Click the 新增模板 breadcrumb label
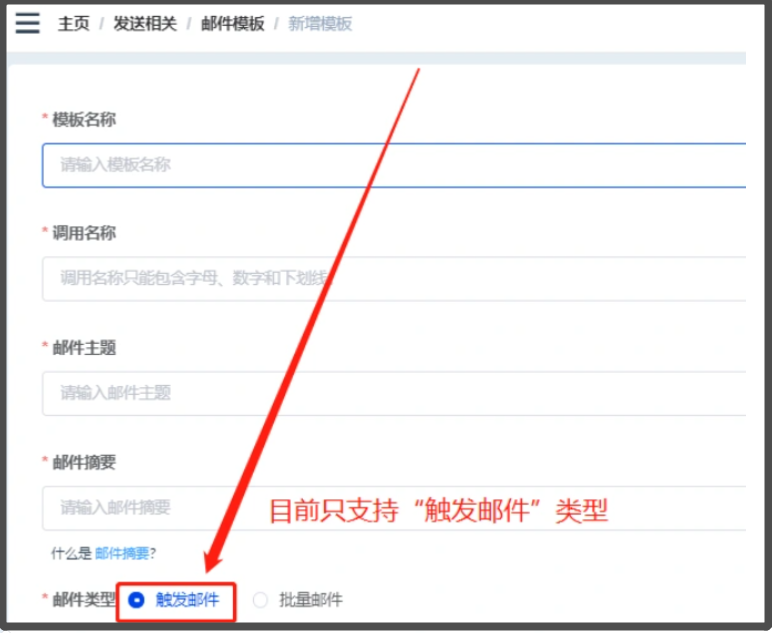 320,23
